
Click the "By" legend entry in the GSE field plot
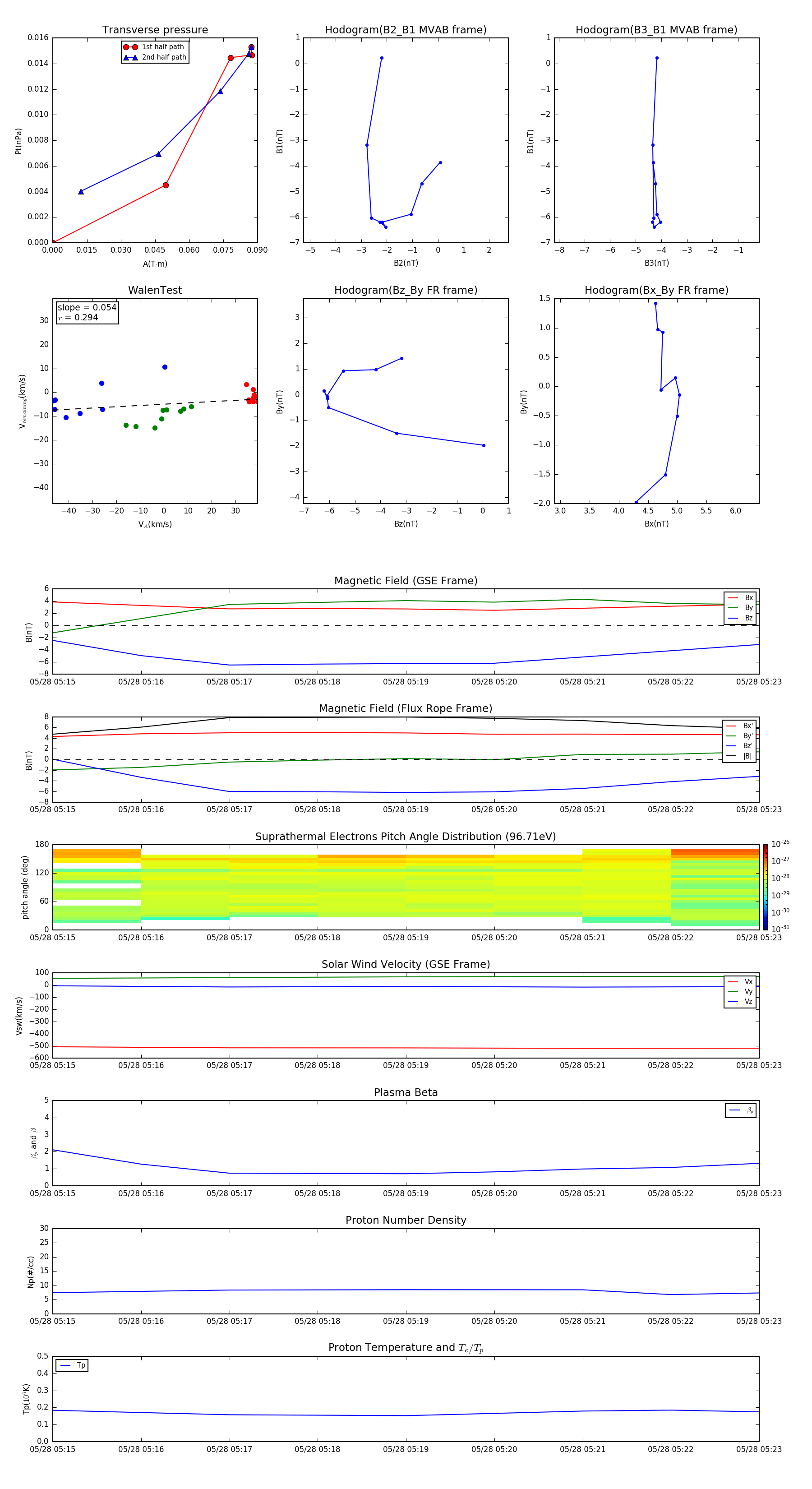[740, 607]
